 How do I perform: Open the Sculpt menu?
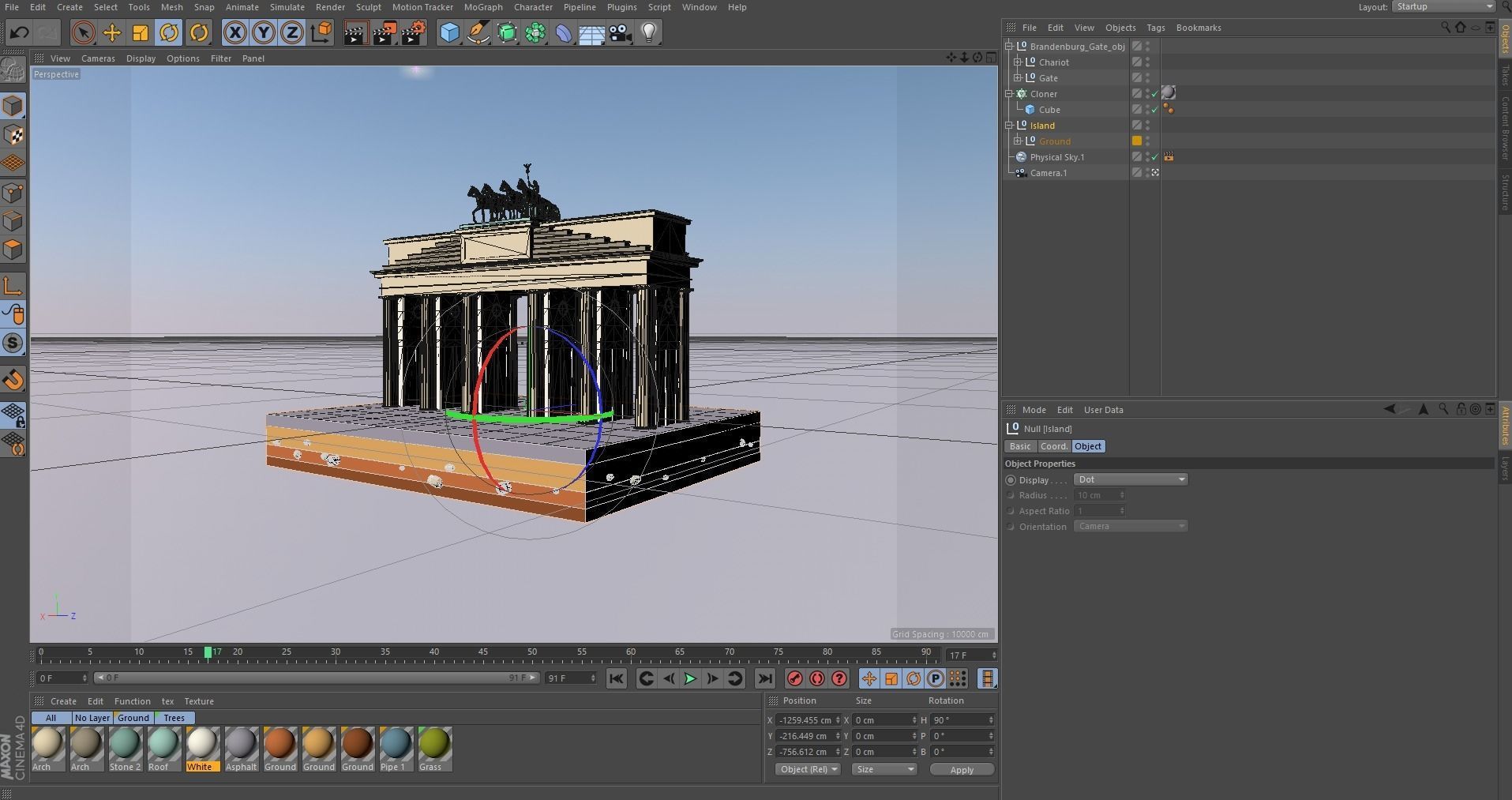368,7
